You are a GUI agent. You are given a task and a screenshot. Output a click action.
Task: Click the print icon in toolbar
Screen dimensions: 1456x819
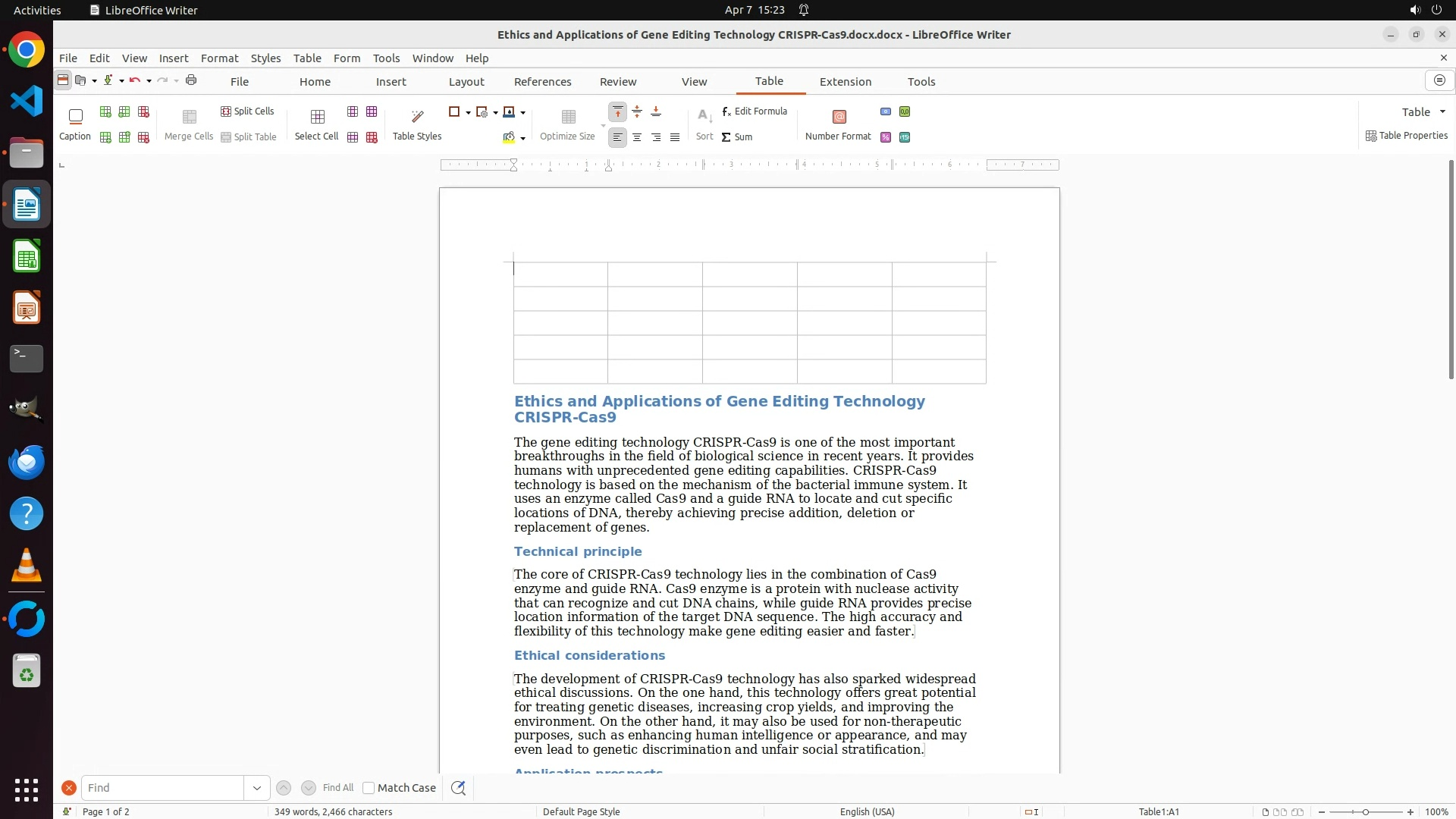(x=191, y=80)
